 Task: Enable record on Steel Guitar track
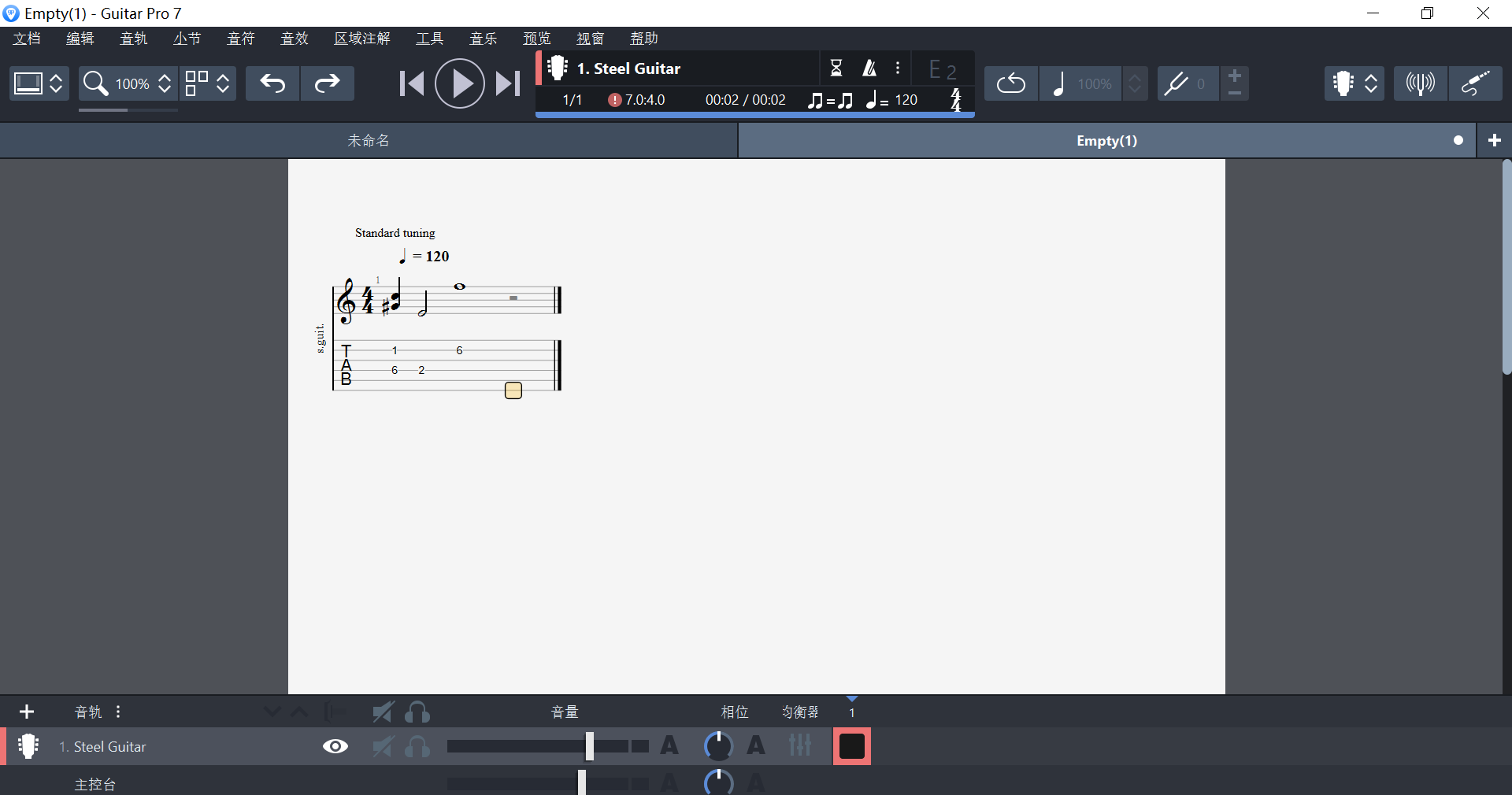tap(850, 746)
